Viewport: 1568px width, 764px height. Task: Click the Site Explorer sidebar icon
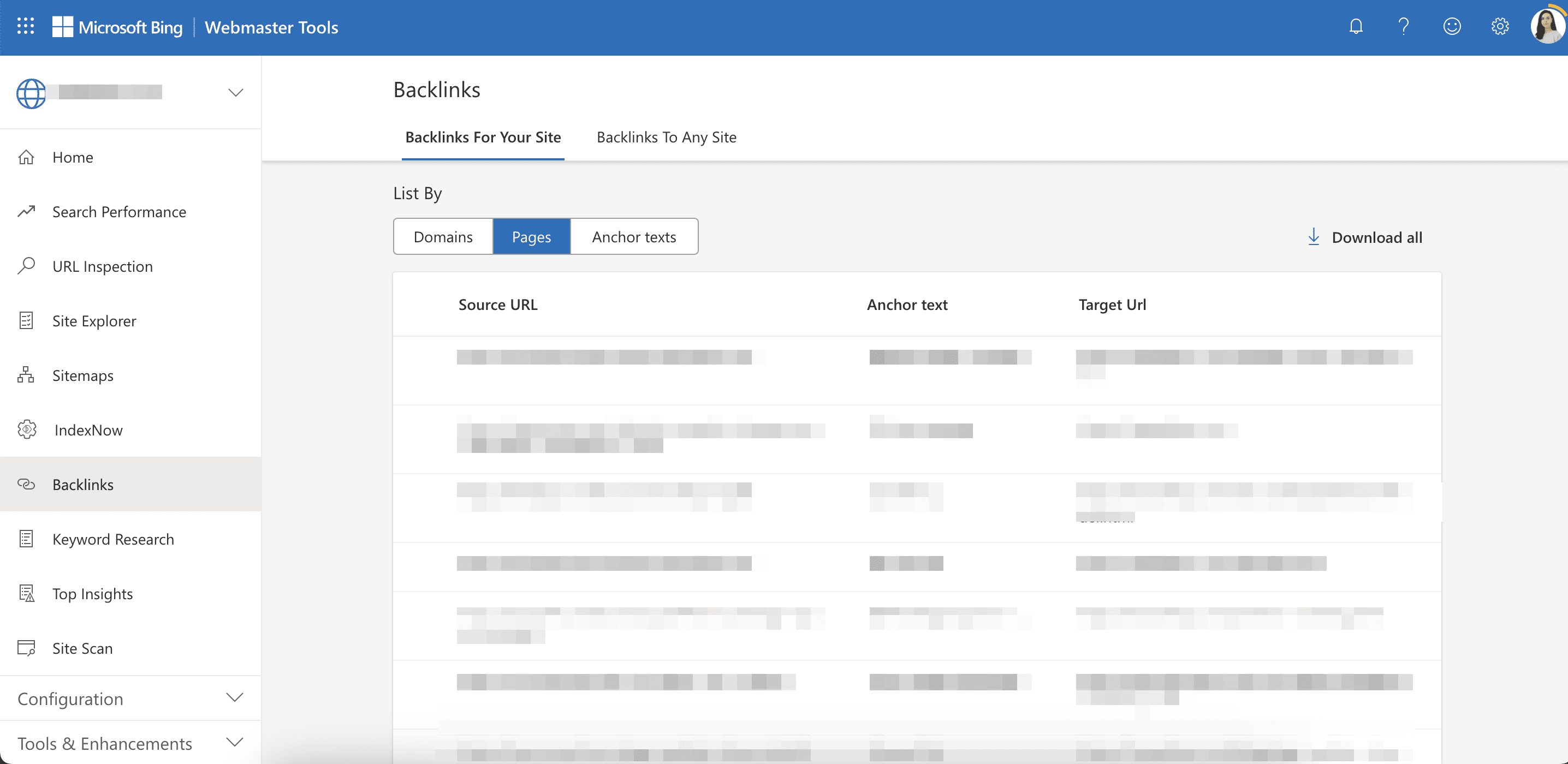[x=27, y=320]
